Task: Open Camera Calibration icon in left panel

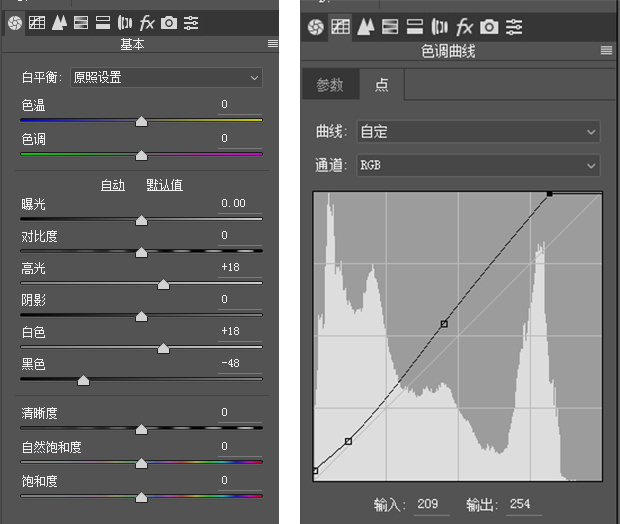Action: click(x=169, y=23)
